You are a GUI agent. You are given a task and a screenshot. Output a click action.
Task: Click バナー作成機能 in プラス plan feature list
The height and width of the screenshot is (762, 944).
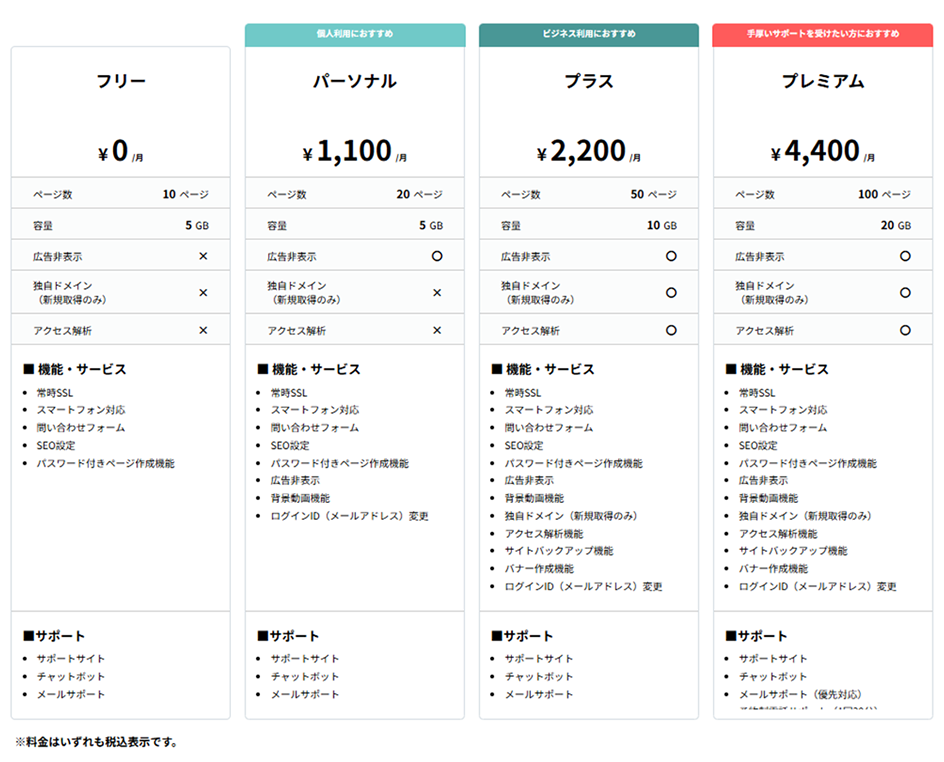tap(539, 568)
